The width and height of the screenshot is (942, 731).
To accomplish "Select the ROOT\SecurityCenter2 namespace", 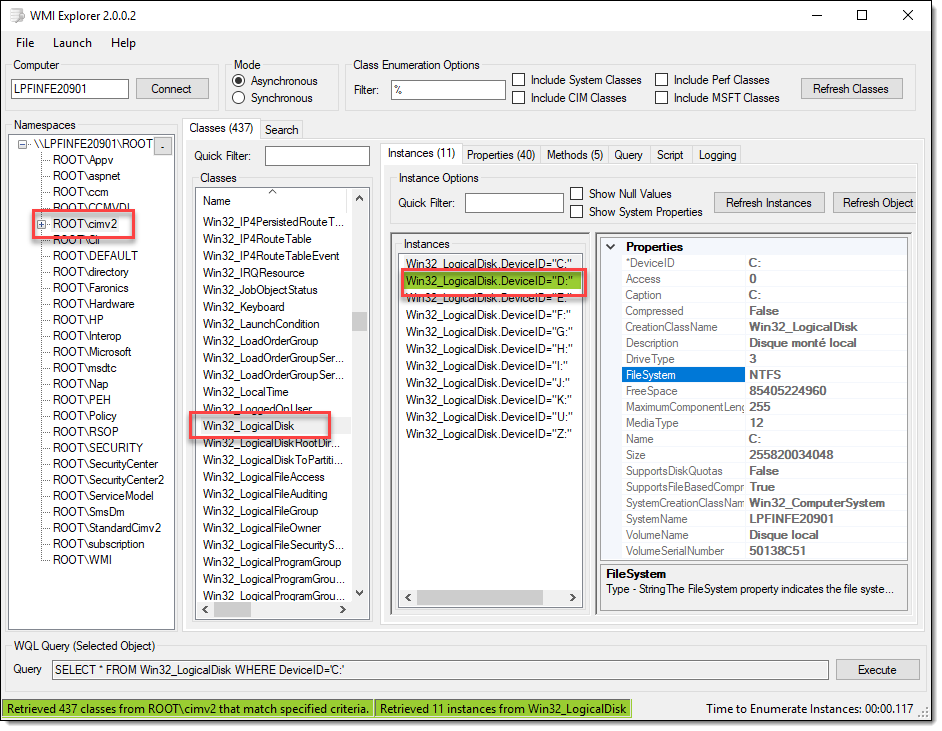I will pos(108,480).
